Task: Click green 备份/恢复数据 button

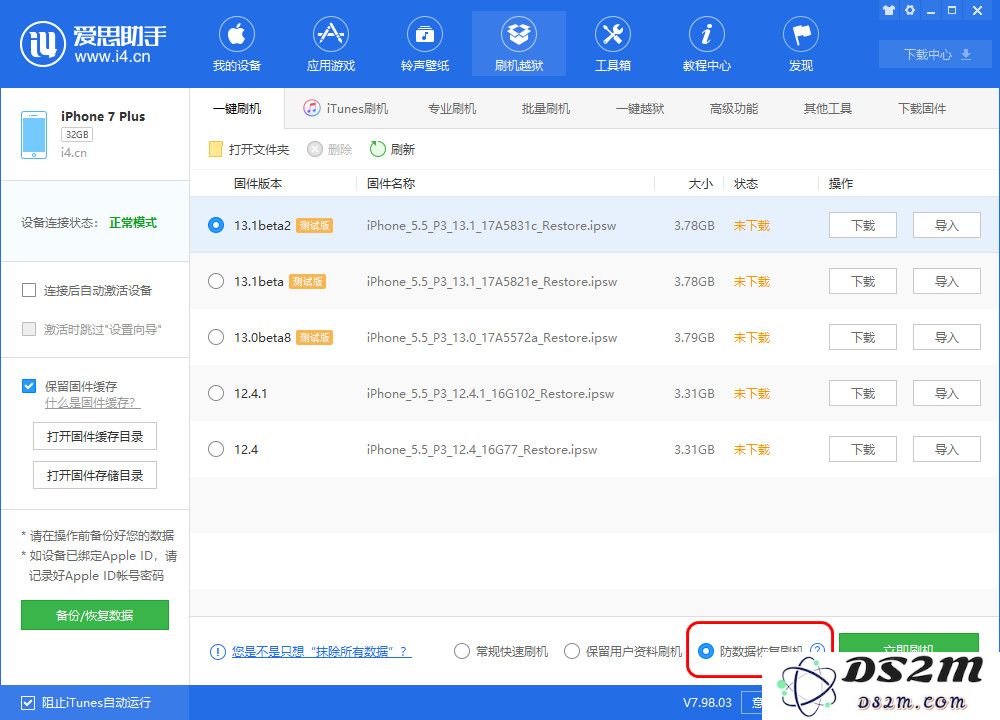Action: coord(95,615)
